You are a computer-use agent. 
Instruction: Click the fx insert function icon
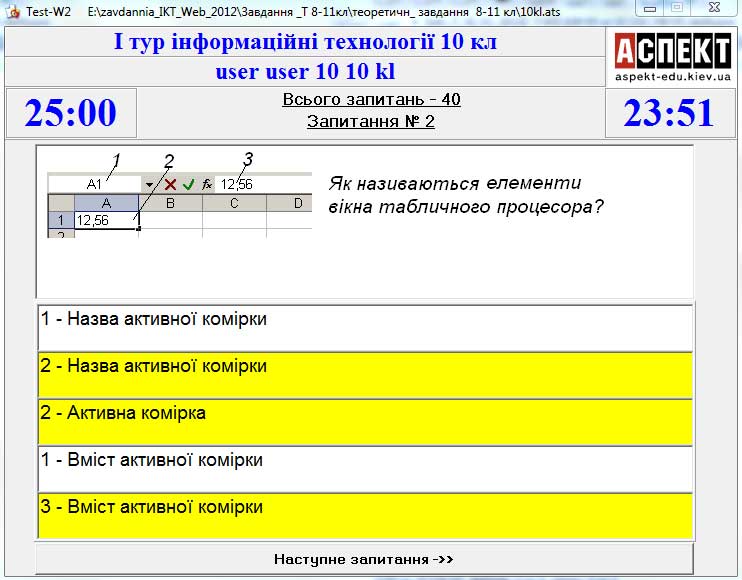tap(206, 185)
